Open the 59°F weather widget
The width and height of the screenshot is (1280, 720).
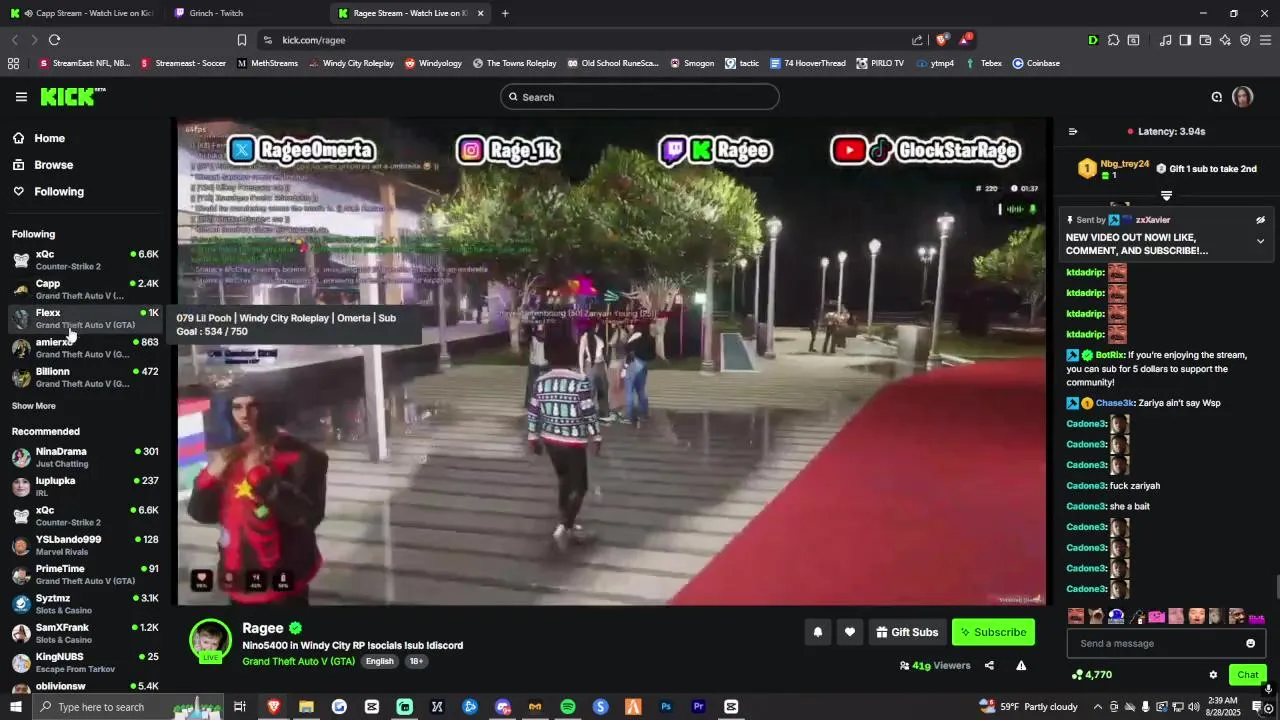(1029, 707)
